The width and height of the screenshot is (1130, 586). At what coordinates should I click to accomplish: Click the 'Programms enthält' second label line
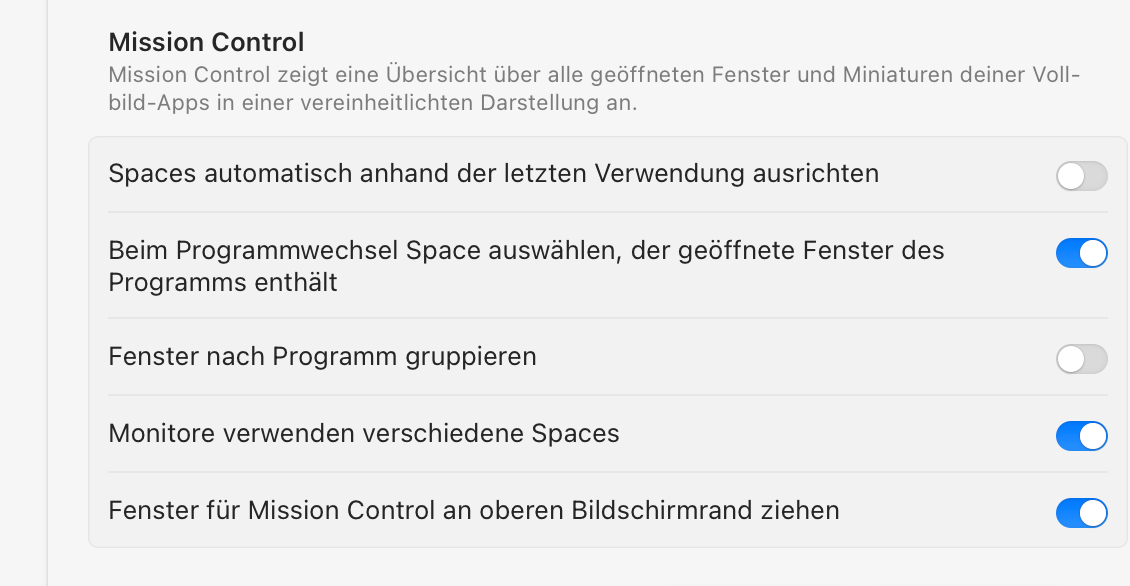(223, 283)
